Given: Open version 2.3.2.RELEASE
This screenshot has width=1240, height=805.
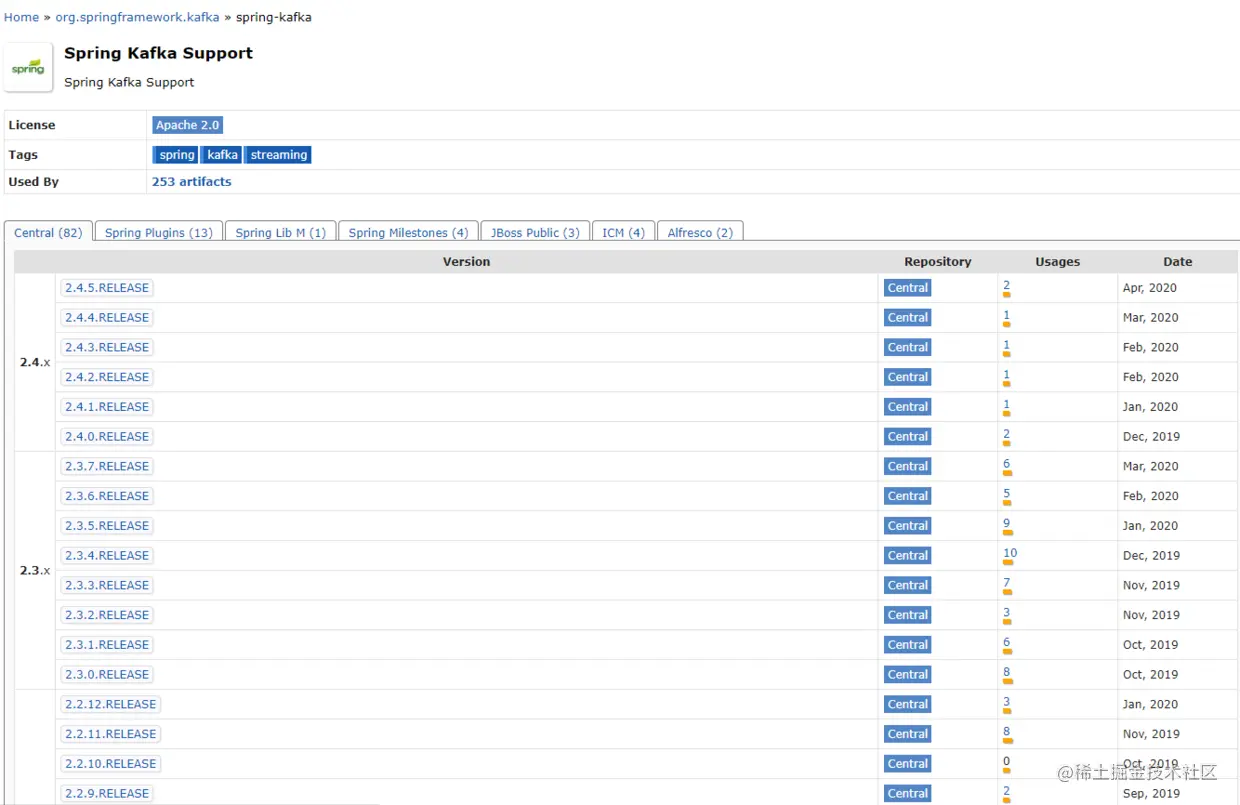Looking at the screenshot, I should coord(107,615).
